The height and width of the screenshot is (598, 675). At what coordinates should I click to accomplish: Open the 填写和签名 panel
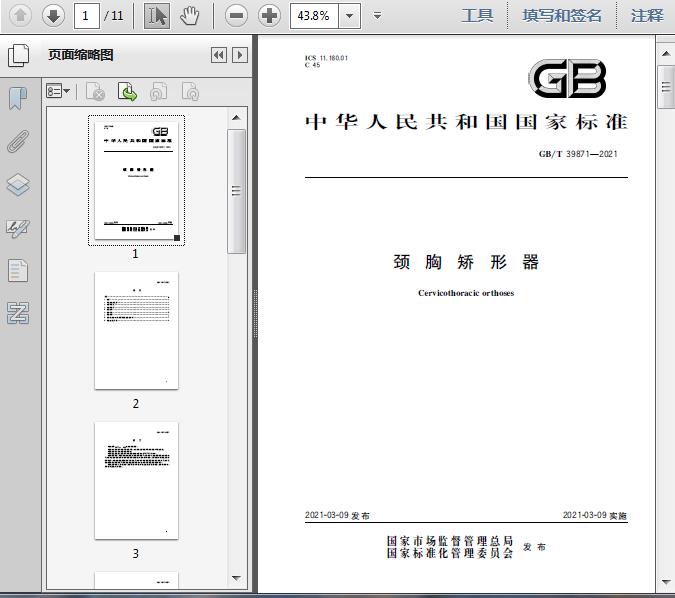562,16
